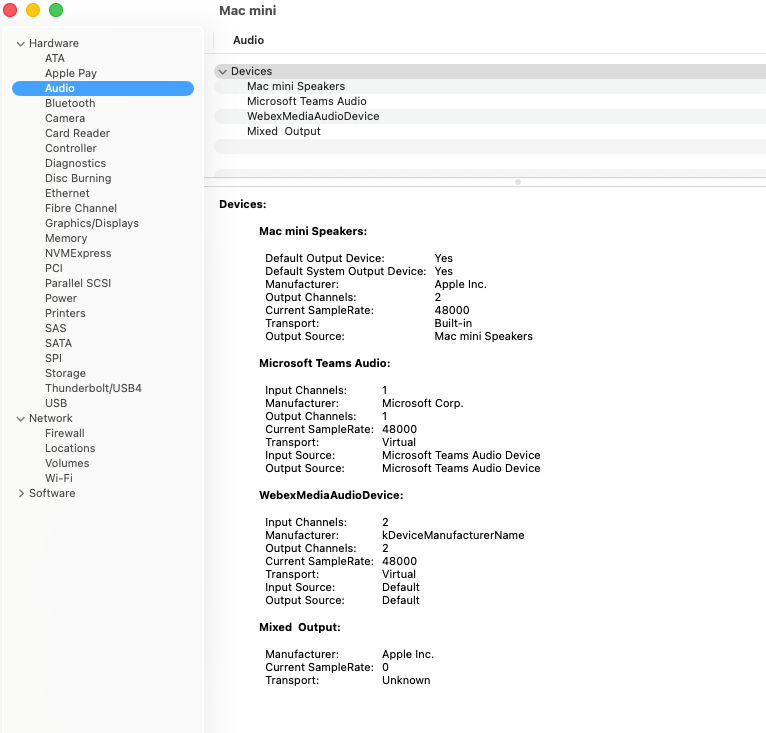Image resolution: width=766 pixels, height=733 pixels.
Task: Click the Devices: bold heading in details
Action: point(242,205)
